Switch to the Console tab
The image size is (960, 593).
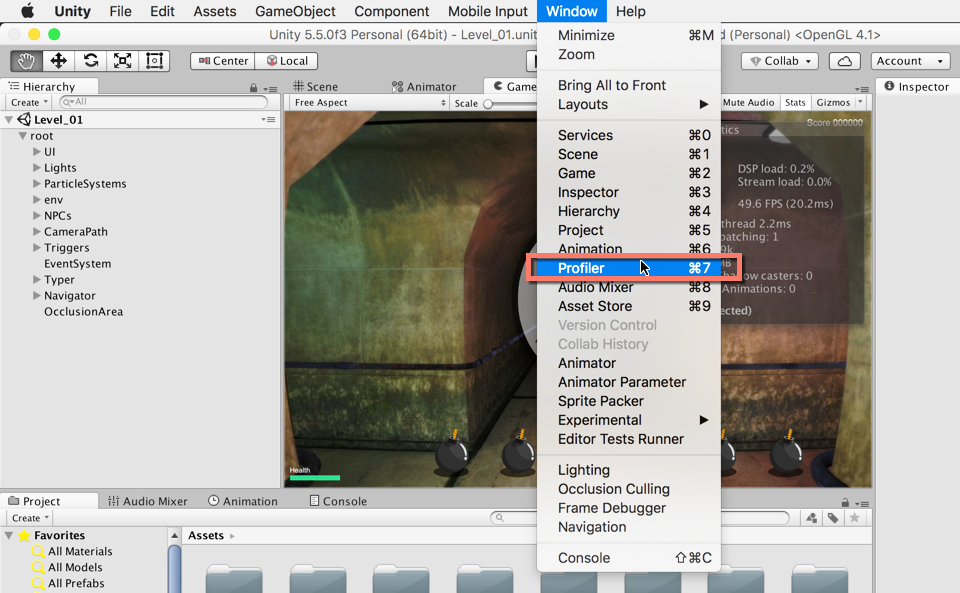[338, 501]
